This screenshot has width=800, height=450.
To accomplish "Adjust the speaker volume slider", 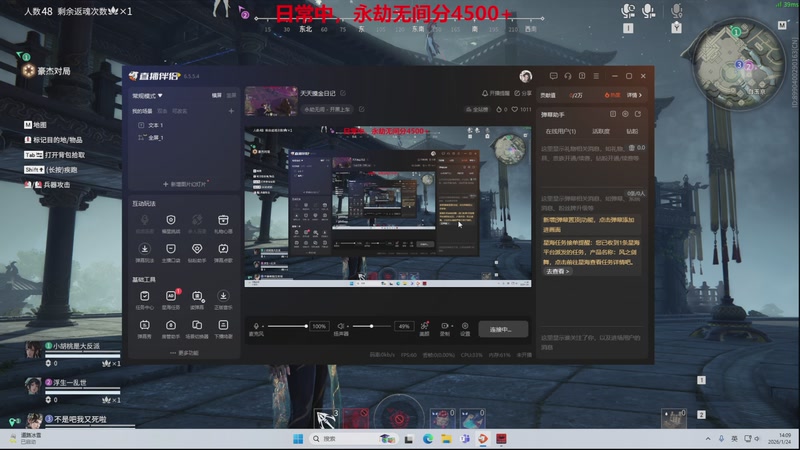I will pyautogui.click(x=372, y=326).
